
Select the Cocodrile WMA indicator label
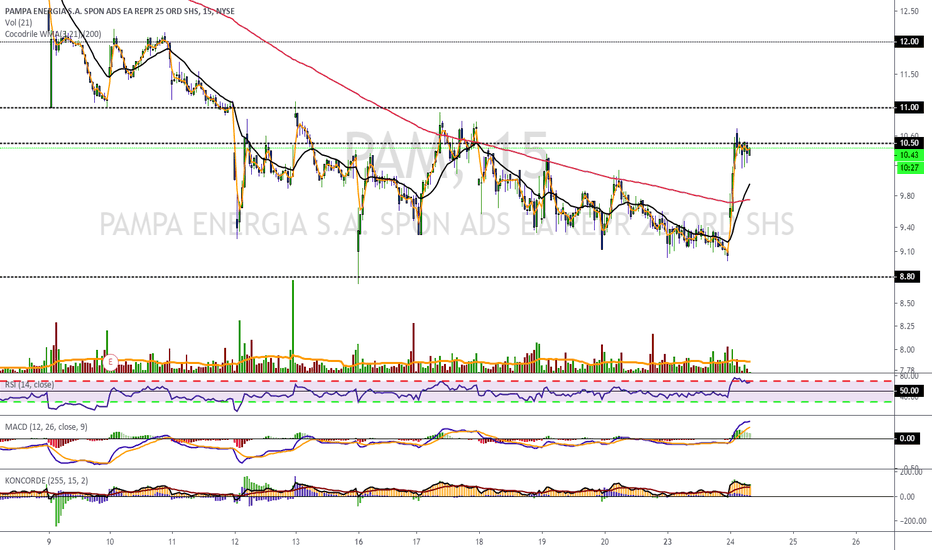(x=53, y=34)
